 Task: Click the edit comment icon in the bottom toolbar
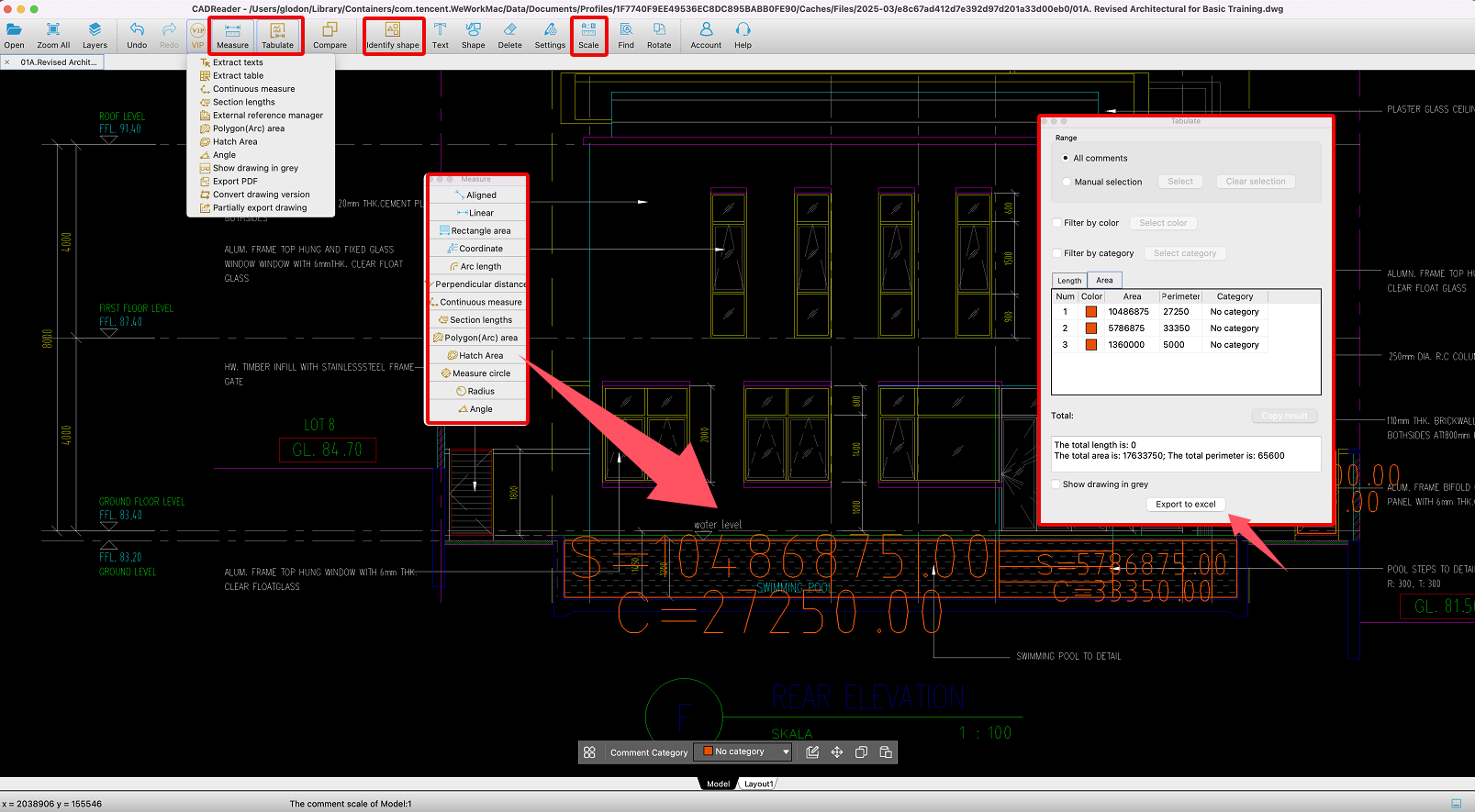pyautogui.click(x=812, y=752)
